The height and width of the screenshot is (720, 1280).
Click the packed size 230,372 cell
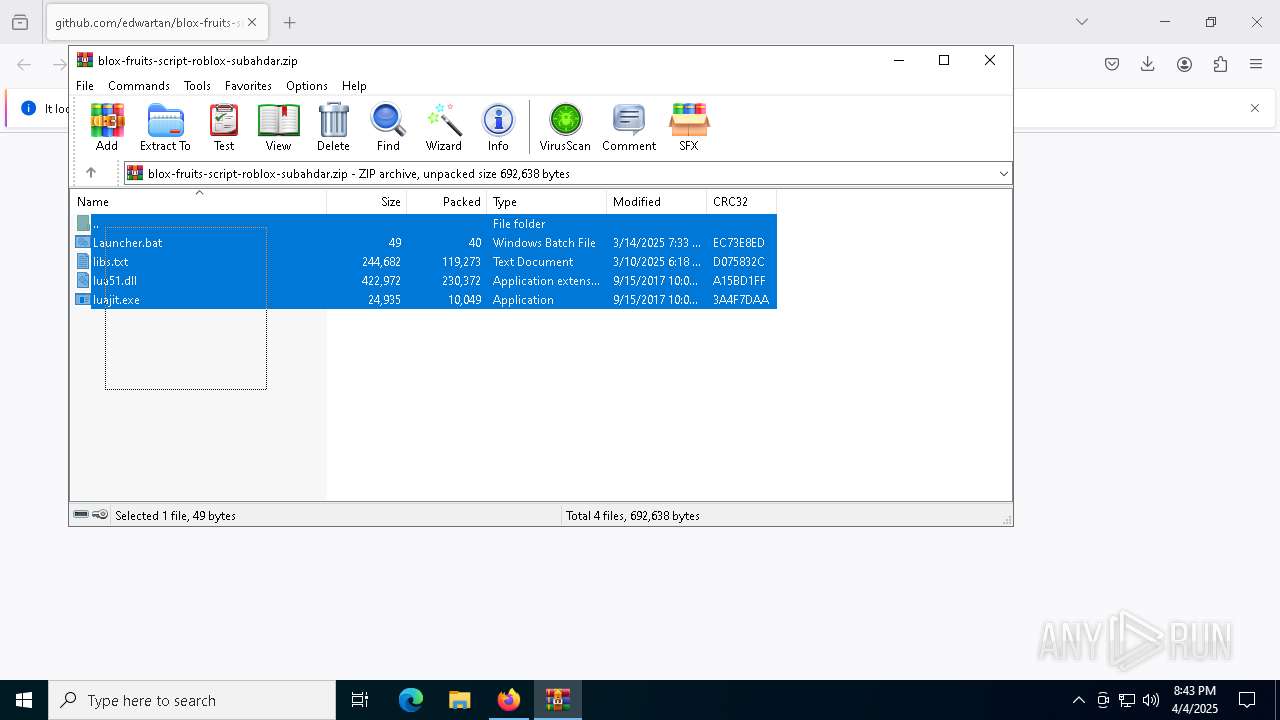coord(461,281)
